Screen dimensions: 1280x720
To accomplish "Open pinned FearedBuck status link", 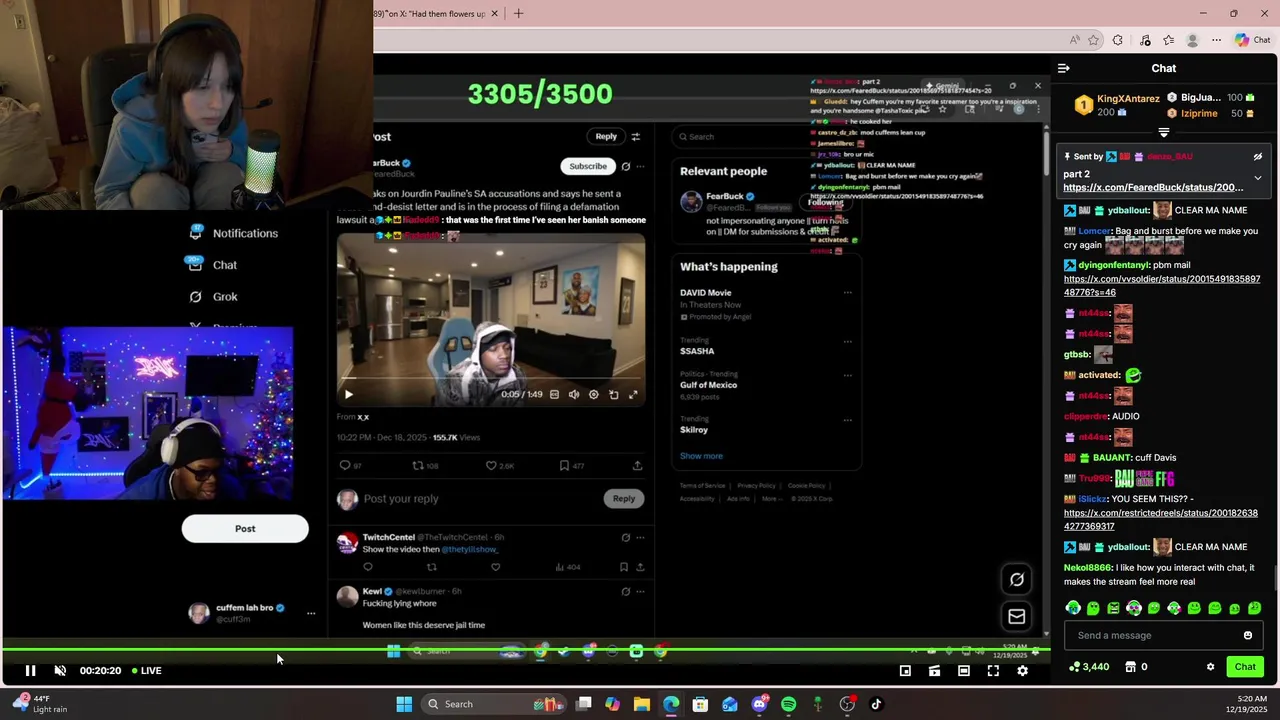I will point(1153,188).
